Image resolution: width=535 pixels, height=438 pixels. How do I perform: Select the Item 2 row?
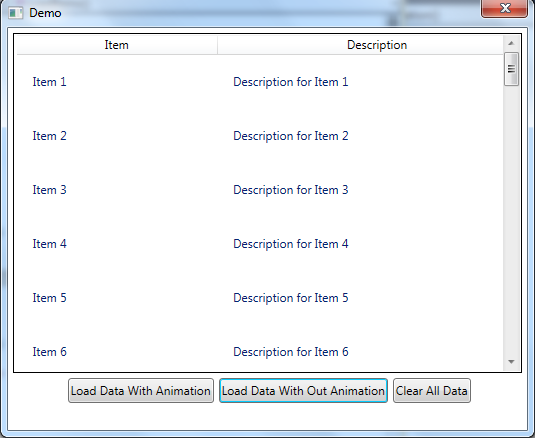coord(260,136)
